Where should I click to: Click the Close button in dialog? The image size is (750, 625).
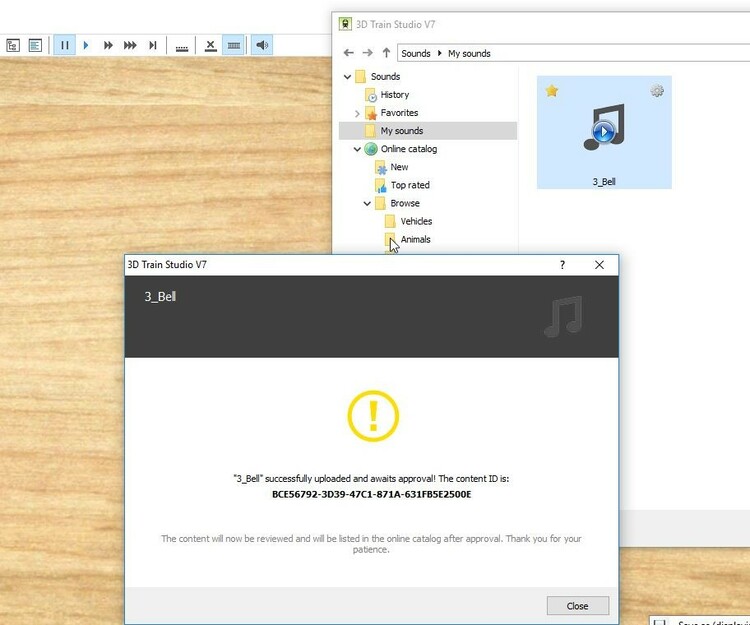tap(578, 606)
